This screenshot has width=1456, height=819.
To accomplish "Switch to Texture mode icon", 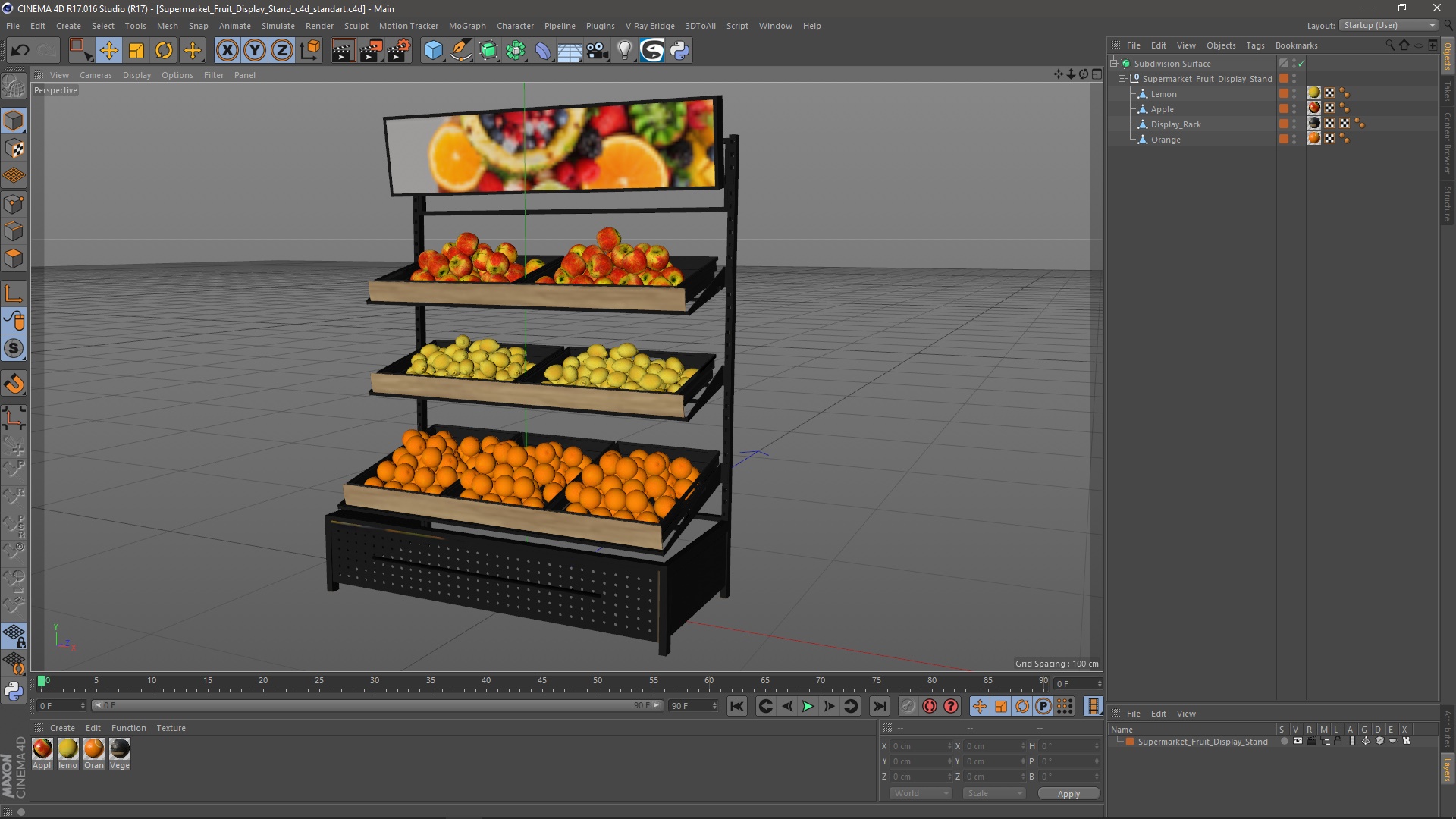I will [x=14, y=148].
